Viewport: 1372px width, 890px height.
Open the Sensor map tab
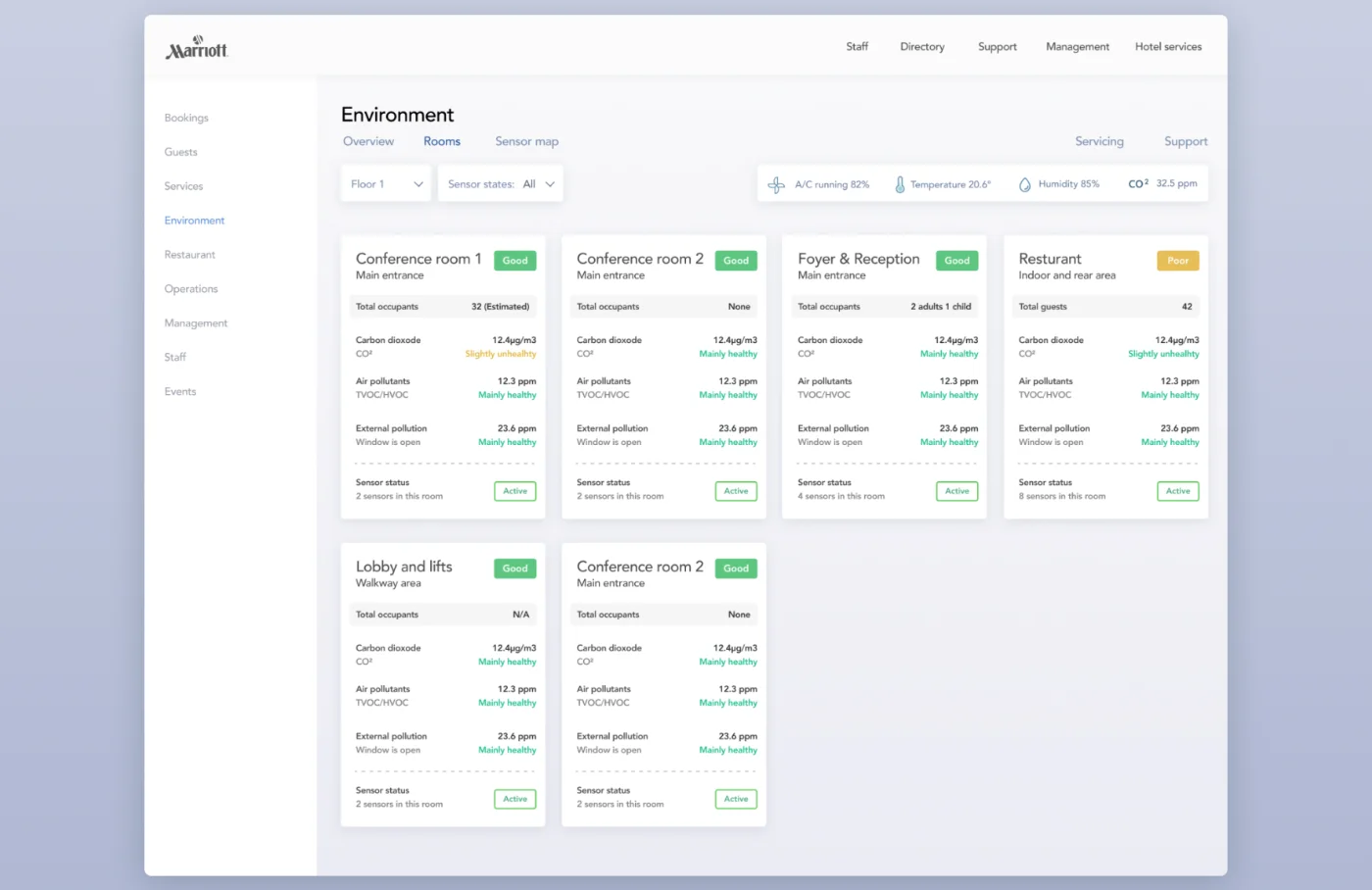click(526, 141)
